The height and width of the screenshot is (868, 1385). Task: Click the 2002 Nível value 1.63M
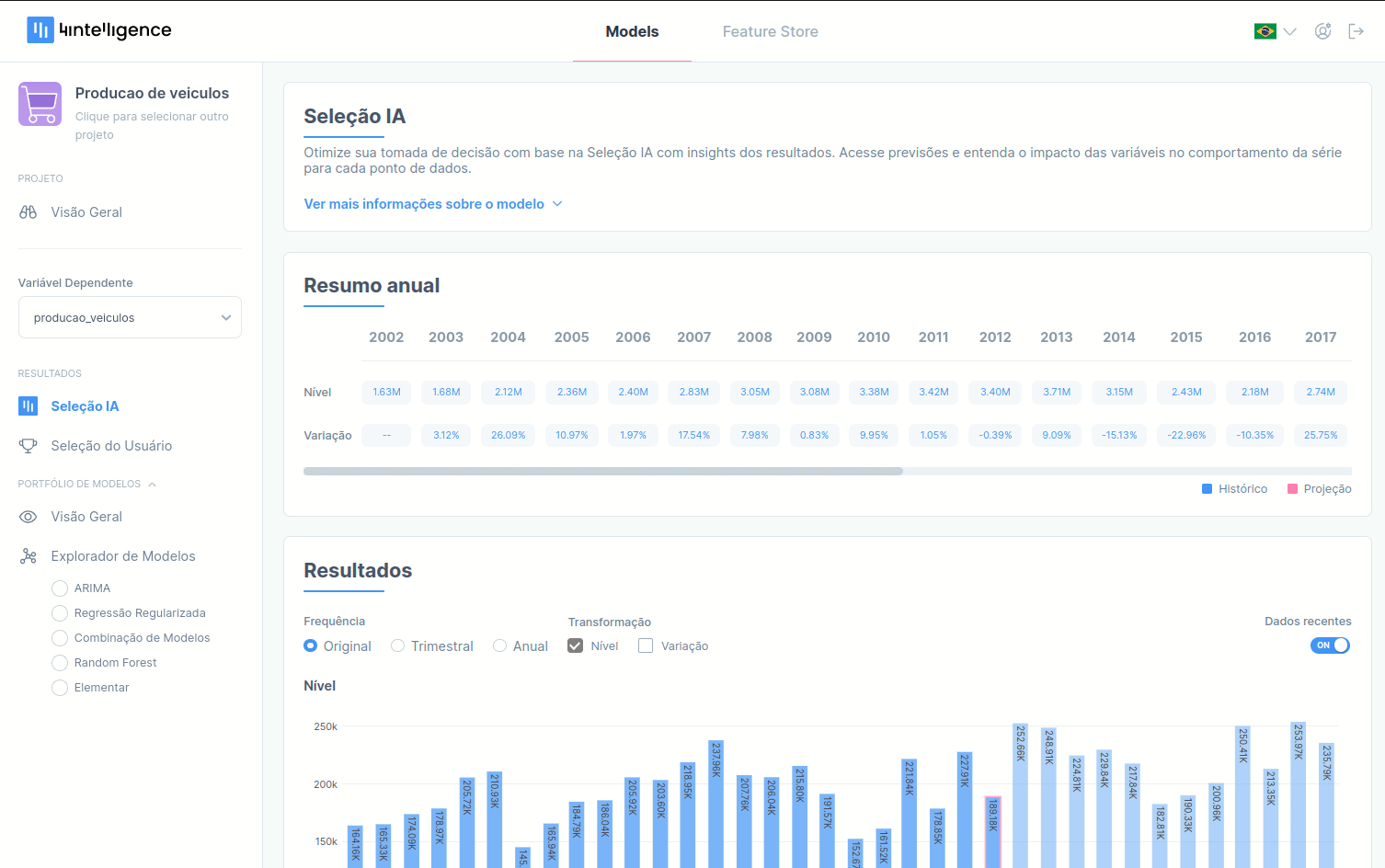click(x=386, y=392)
